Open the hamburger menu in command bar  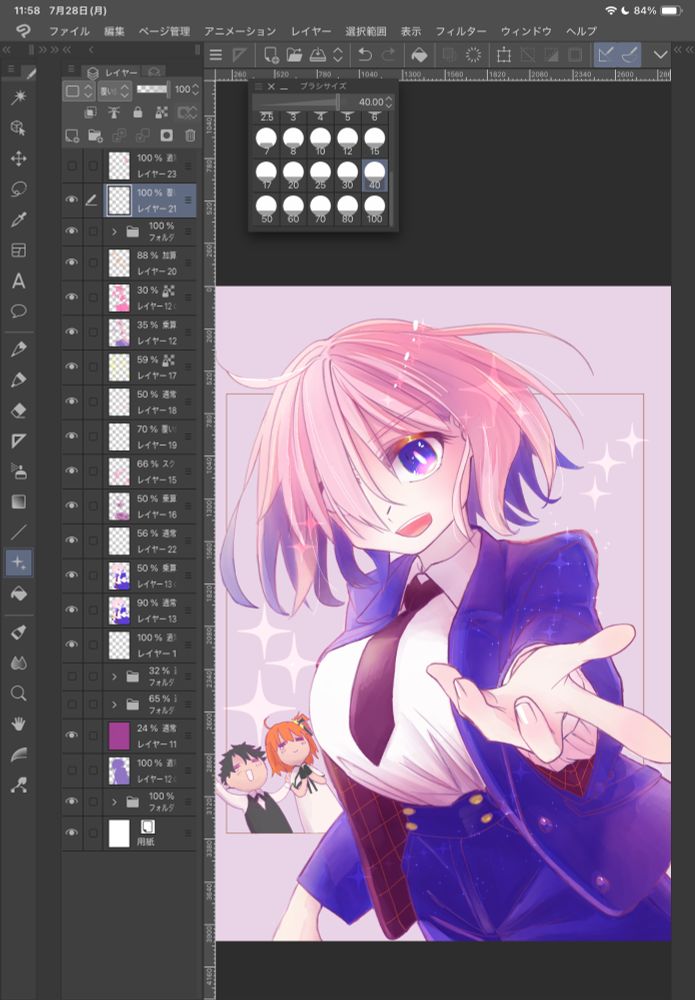click(x=216, y=55)
